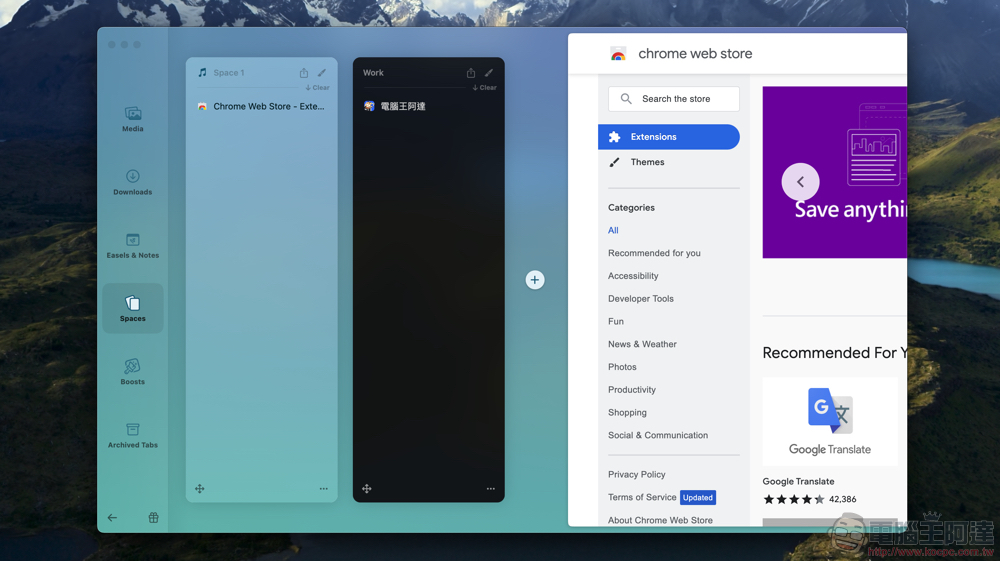Add a new space with plus button
This screenshot has height=561, width=1000.
coord(534,280)
